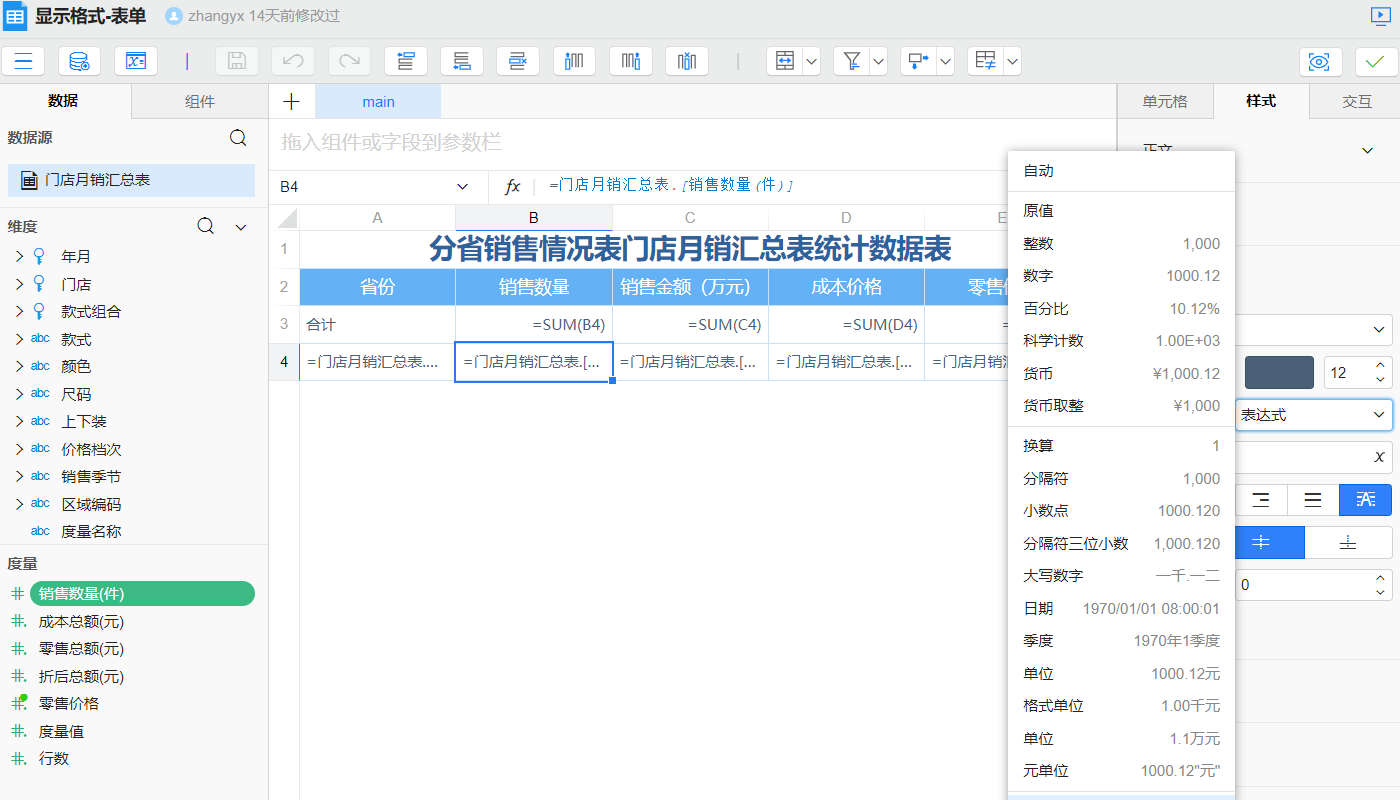Search data sources with the magnifier icon
Viewport: 1400px width, 800px height.
(238, 138)
